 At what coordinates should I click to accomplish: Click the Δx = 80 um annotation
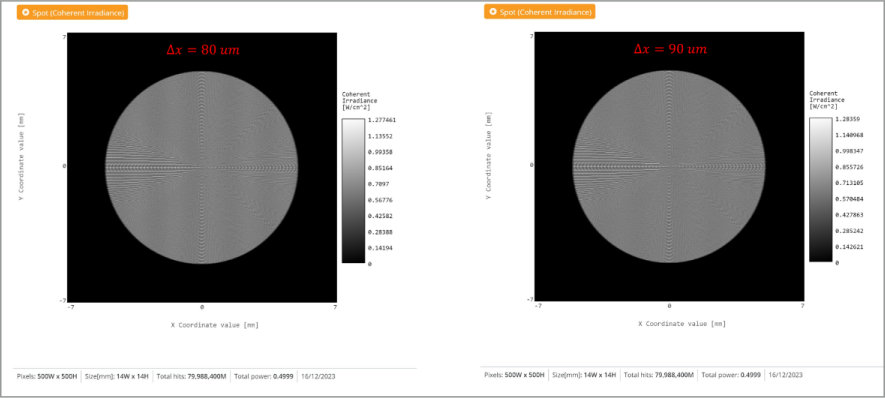tap(203, 50)
